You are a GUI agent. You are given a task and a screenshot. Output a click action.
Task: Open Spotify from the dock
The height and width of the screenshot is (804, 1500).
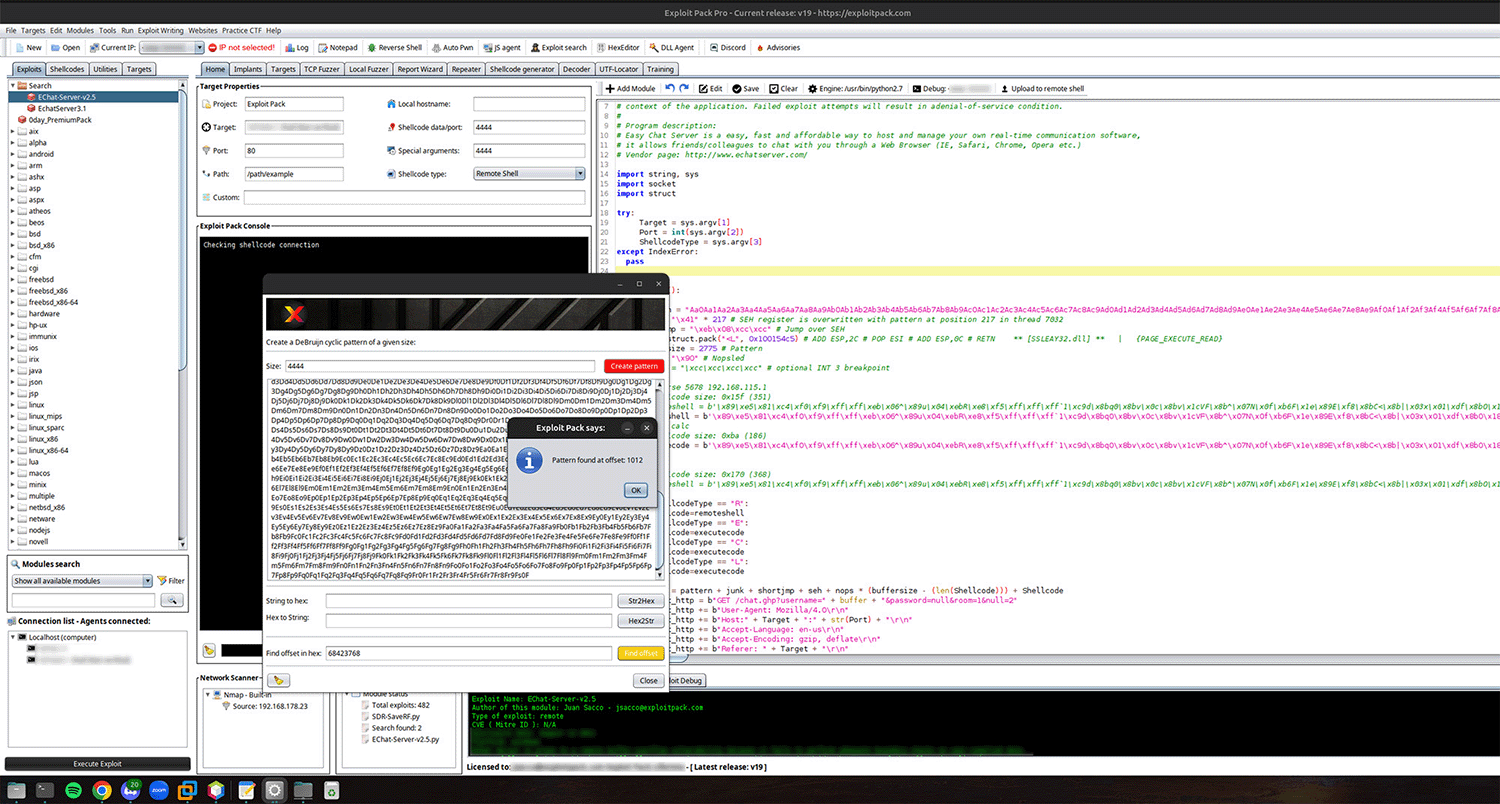72,789
